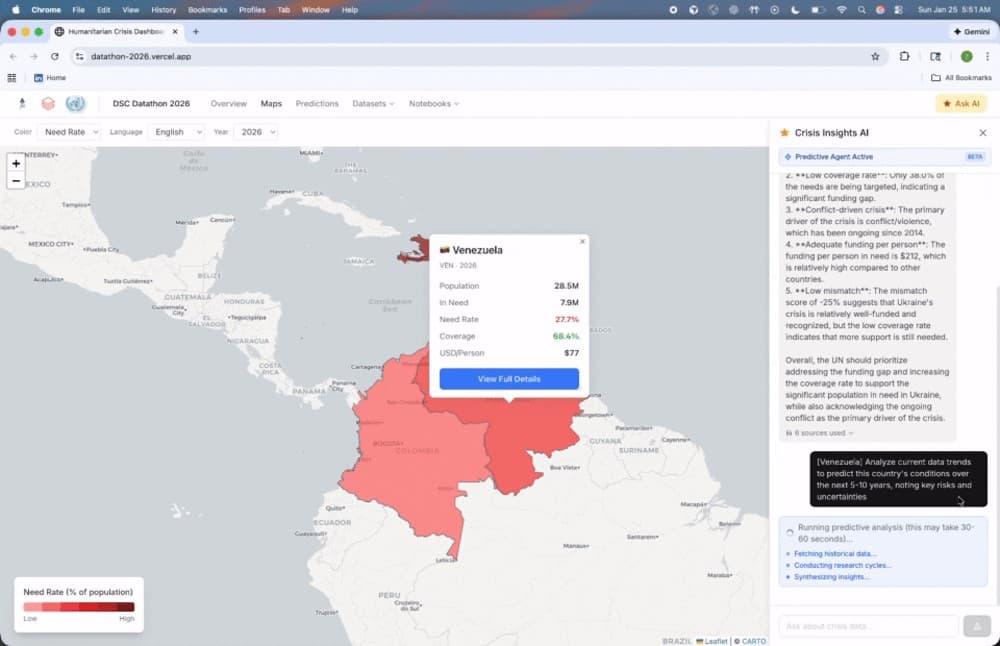Open the apps grid in bookmarks bar
Image resolution: width=1000 pixels, height=646 pixels.
pos(11,78)
